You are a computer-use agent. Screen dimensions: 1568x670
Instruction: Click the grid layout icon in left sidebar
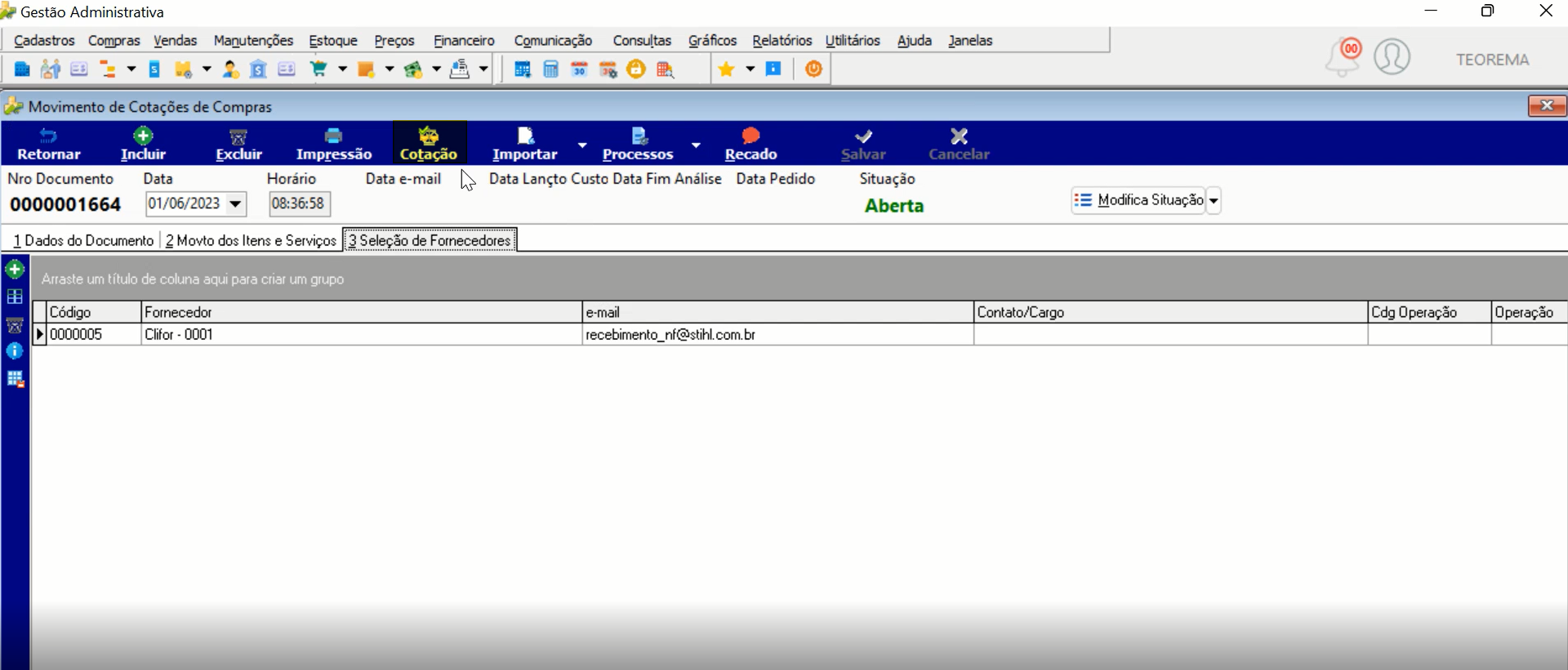point(15,297)
